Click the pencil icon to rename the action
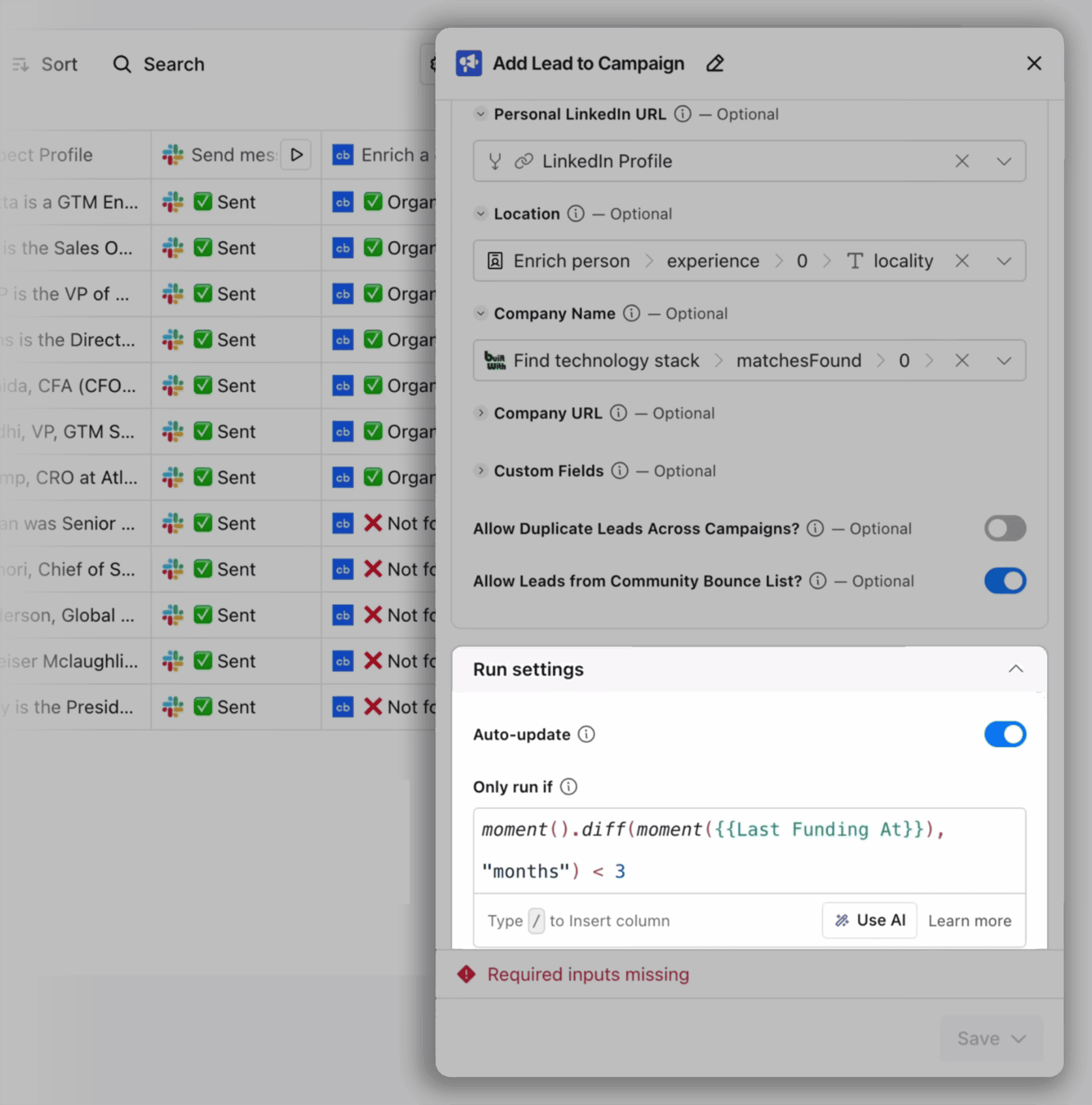The width and height of the screenshot is (1092, 1105). (x=714, y=64)
